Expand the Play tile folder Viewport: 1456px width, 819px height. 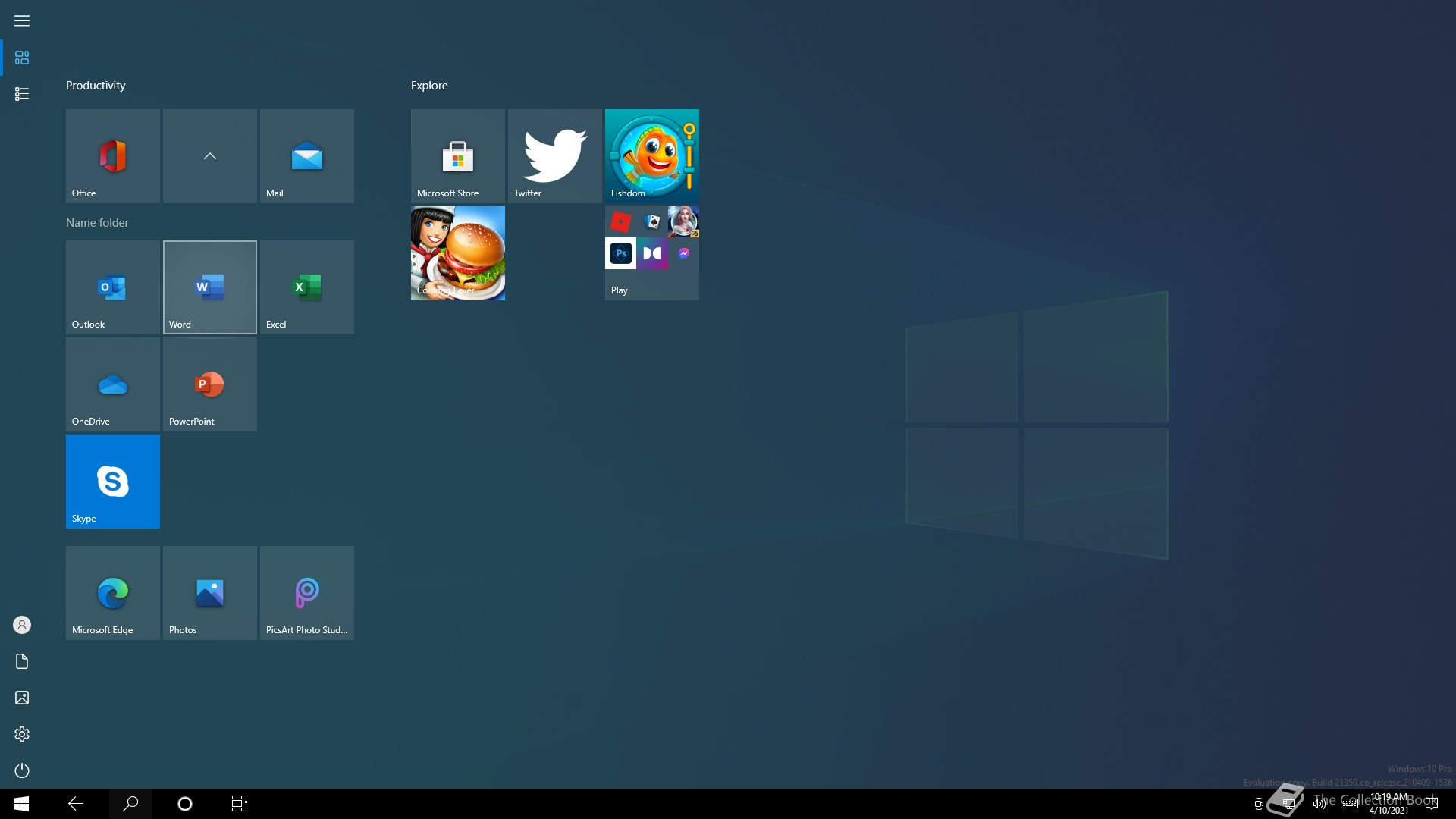click(x=651, y=253)
